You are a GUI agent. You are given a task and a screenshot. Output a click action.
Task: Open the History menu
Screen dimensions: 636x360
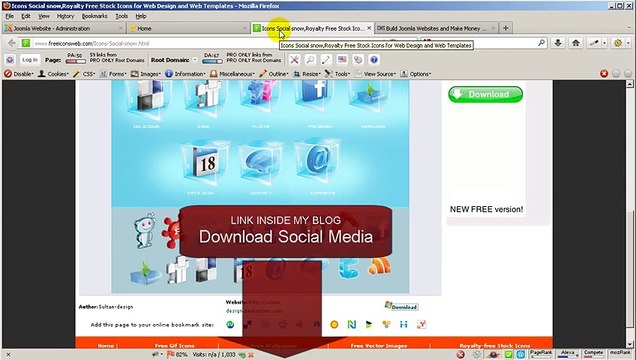[x=65, y=16]
